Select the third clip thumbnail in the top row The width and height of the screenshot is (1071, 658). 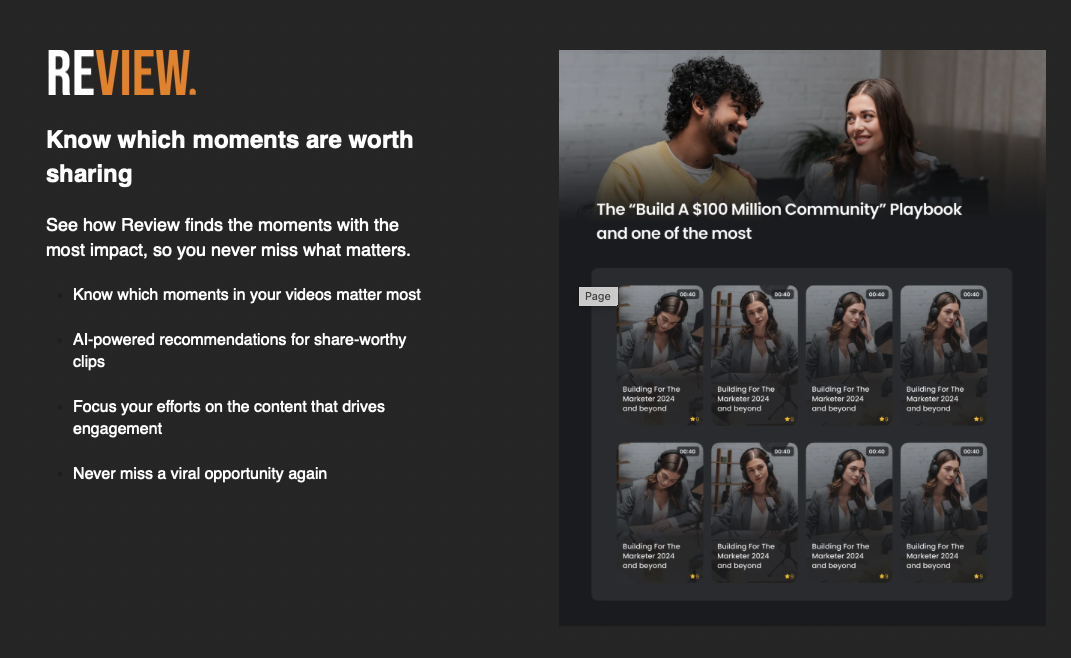(848, 355)
